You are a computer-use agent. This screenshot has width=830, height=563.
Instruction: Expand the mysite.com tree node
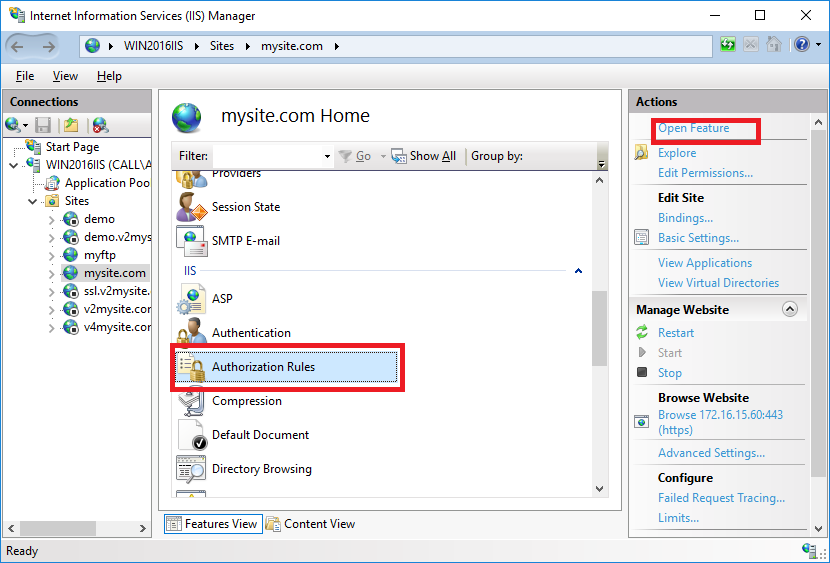[51, 274]
